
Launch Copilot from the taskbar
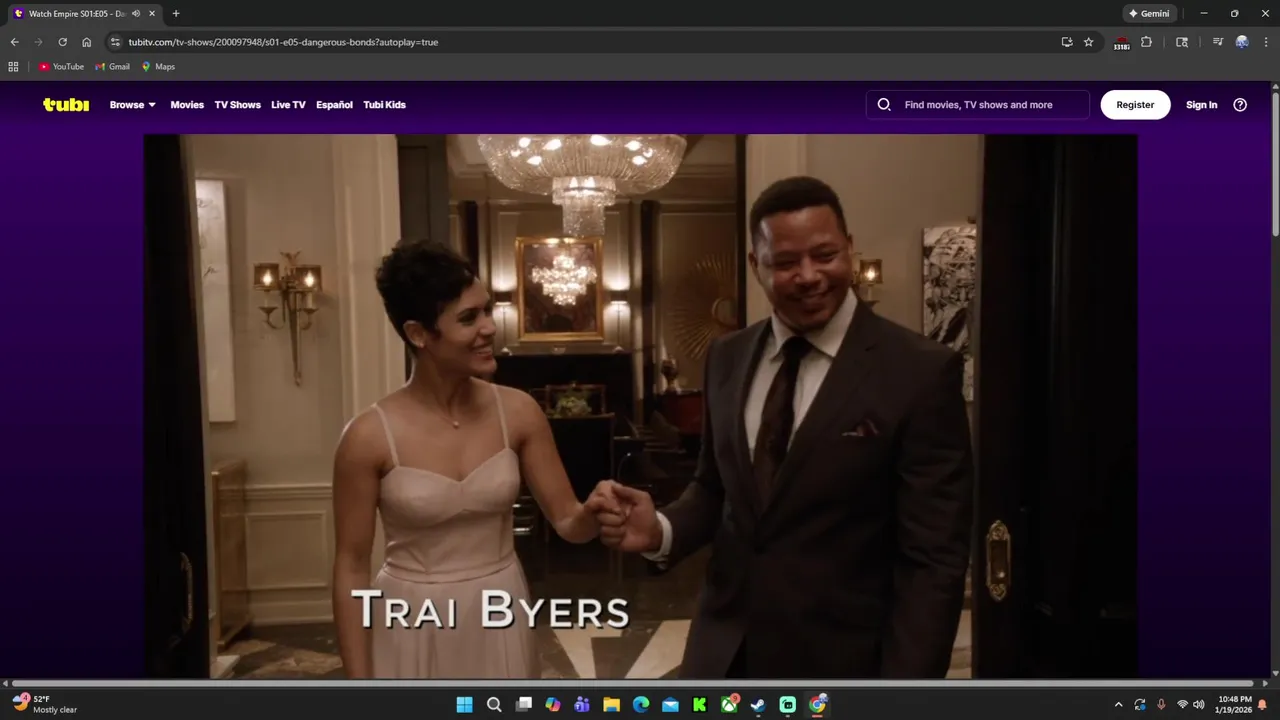(553, 705)
